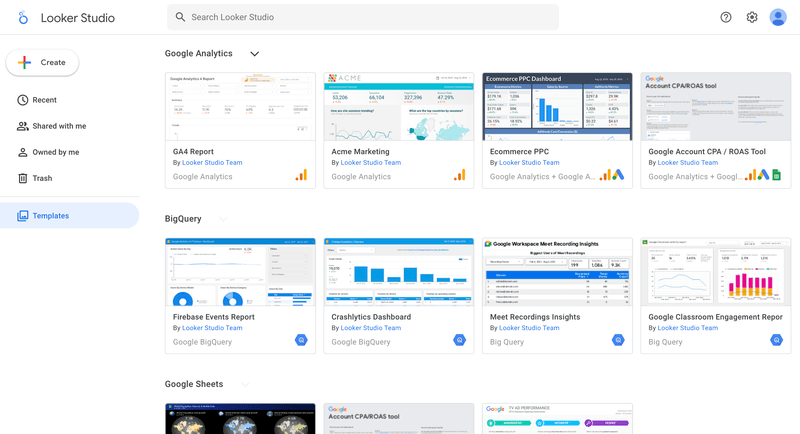Screen dimensions: 800x434
Task: Open the Recent menu item
Action: [69, 100]
